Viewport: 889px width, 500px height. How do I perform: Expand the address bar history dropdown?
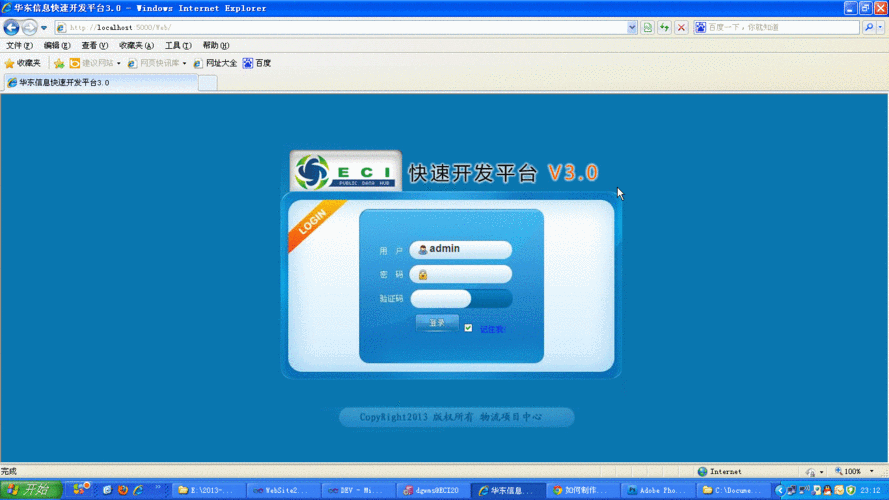632,27
